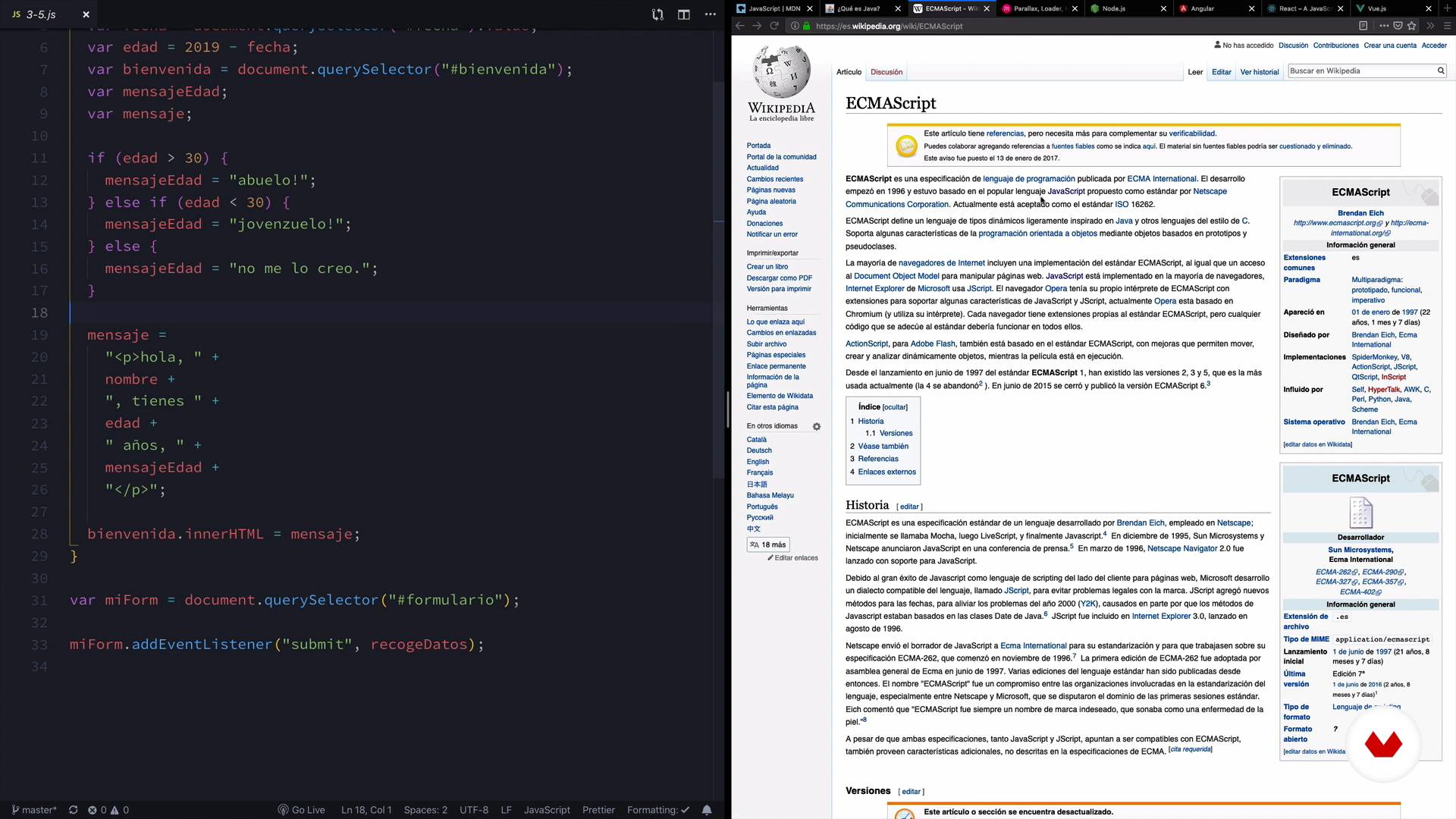The height and width of the screenshot is (819, 1456).
Task: Click the Editar enlaces pencil link
Action: pyautogui.click(x=792, y=557)
